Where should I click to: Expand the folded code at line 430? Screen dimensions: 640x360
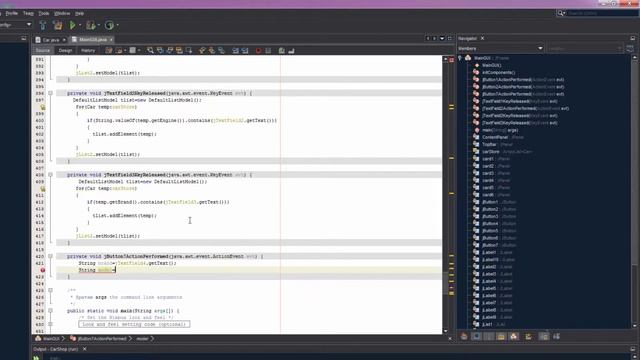51,324
